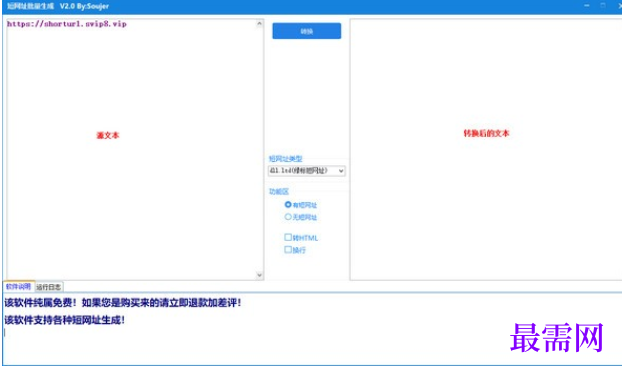Image resolution: width=622 pixels, height=369 pixels.
Task: Click the blue convert button
Action: 306,31
